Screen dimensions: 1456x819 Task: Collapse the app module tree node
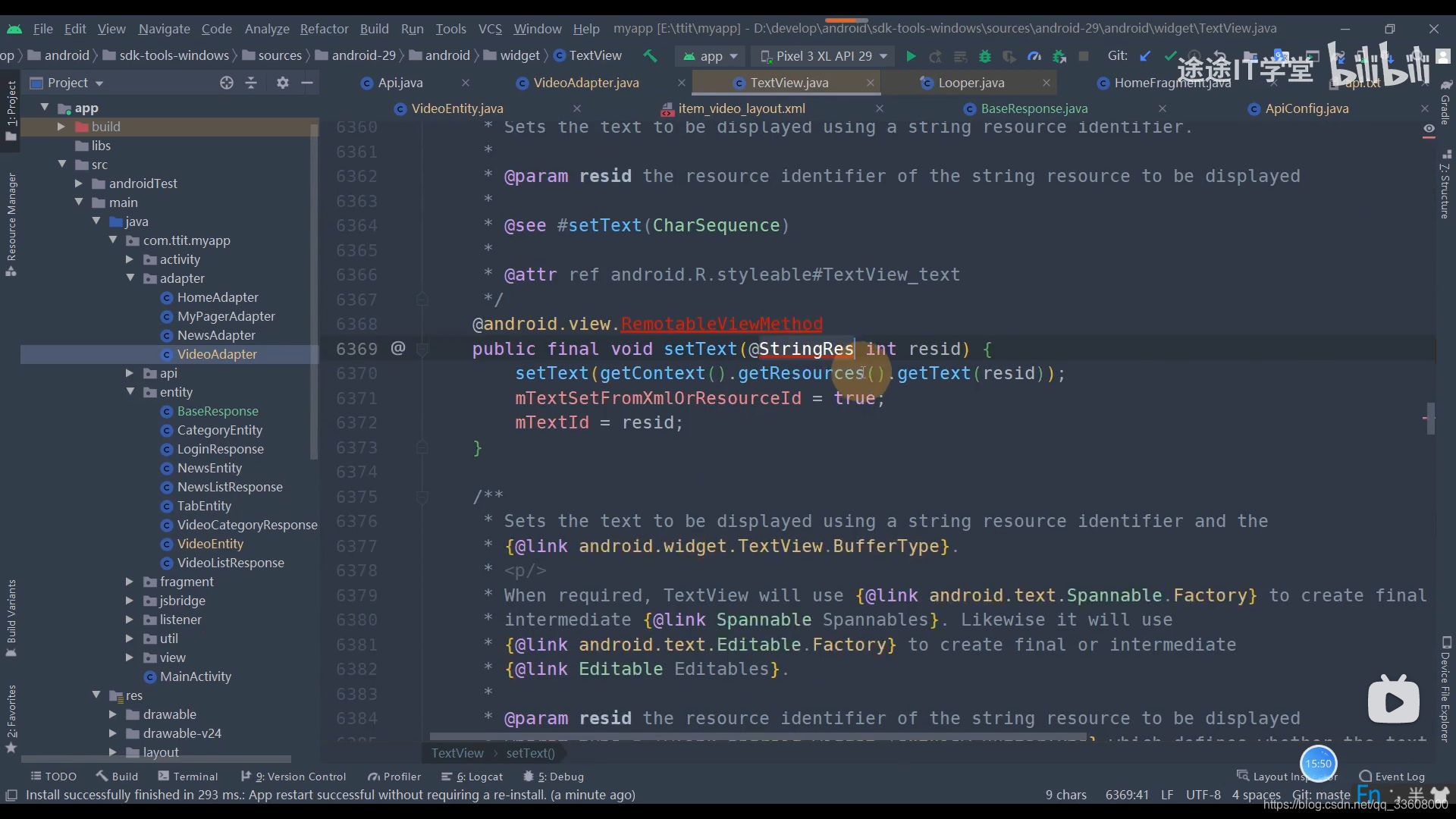[x=45, y=108]
